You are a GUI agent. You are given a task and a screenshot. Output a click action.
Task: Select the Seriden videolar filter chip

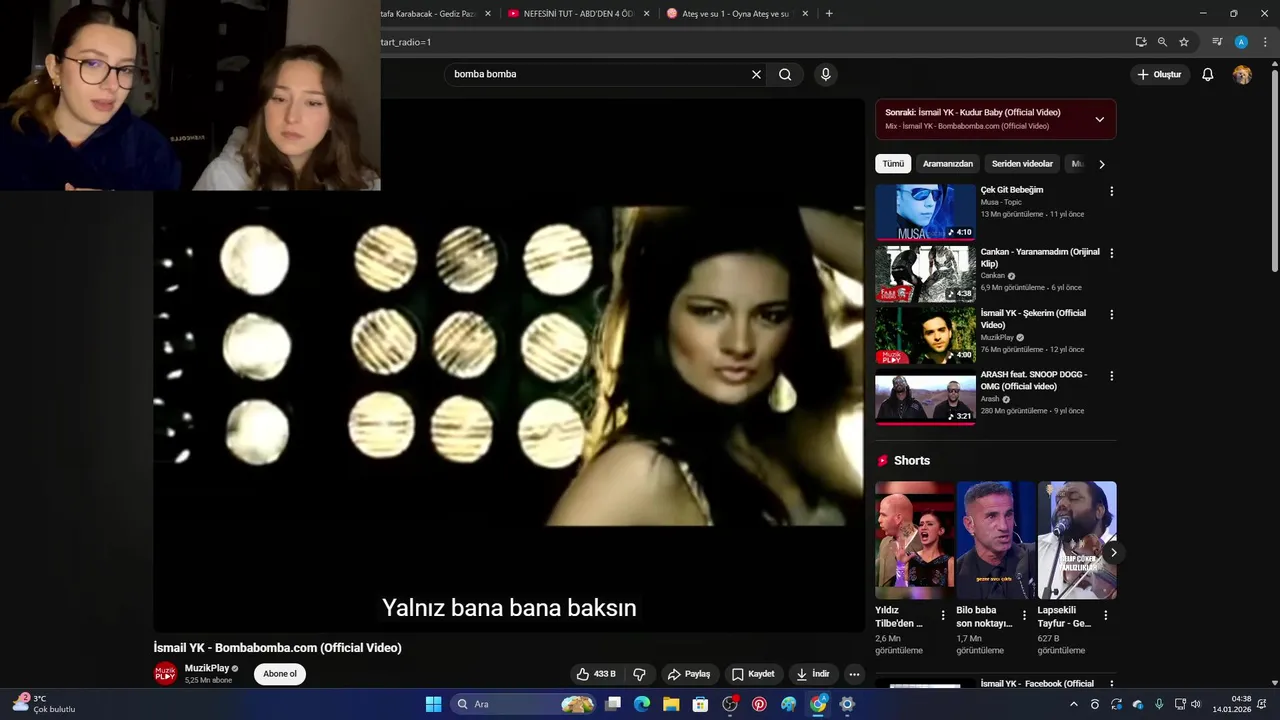[x=1022, y=164]
